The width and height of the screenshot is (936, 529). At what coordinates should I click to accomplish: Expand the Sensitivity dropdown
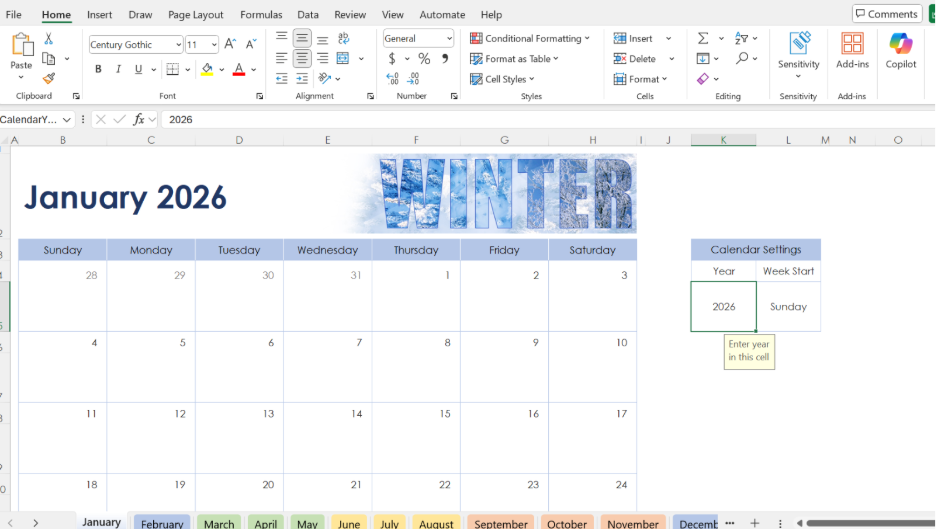click(x=798, y=76)
